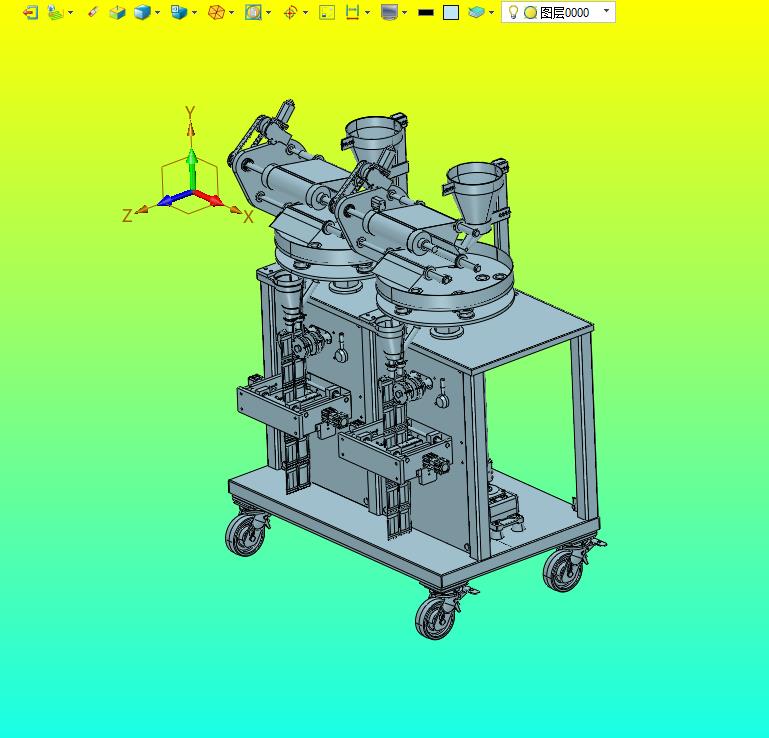Click the gray monitor display icon
This screenshot has height=738, width=769.
point(389,12)
